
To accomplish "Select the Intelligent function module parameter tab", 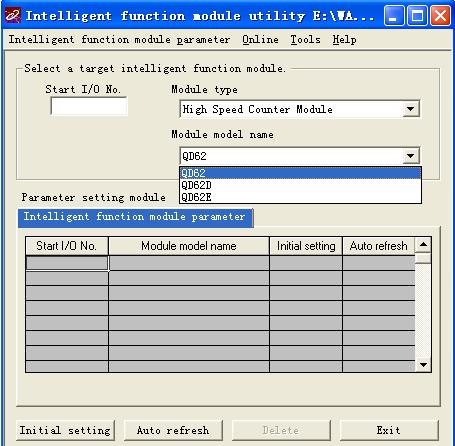I will (135, 218).
